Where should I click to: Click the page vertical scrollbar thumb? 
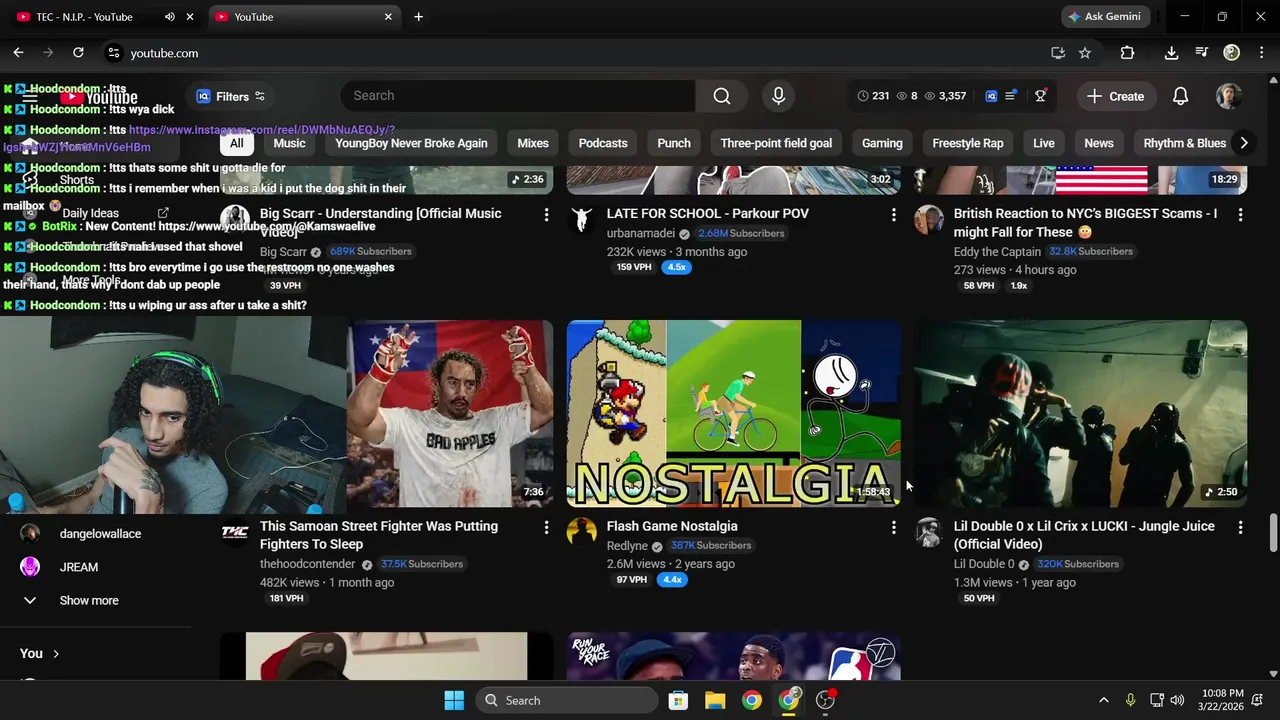pos(1273,532)
